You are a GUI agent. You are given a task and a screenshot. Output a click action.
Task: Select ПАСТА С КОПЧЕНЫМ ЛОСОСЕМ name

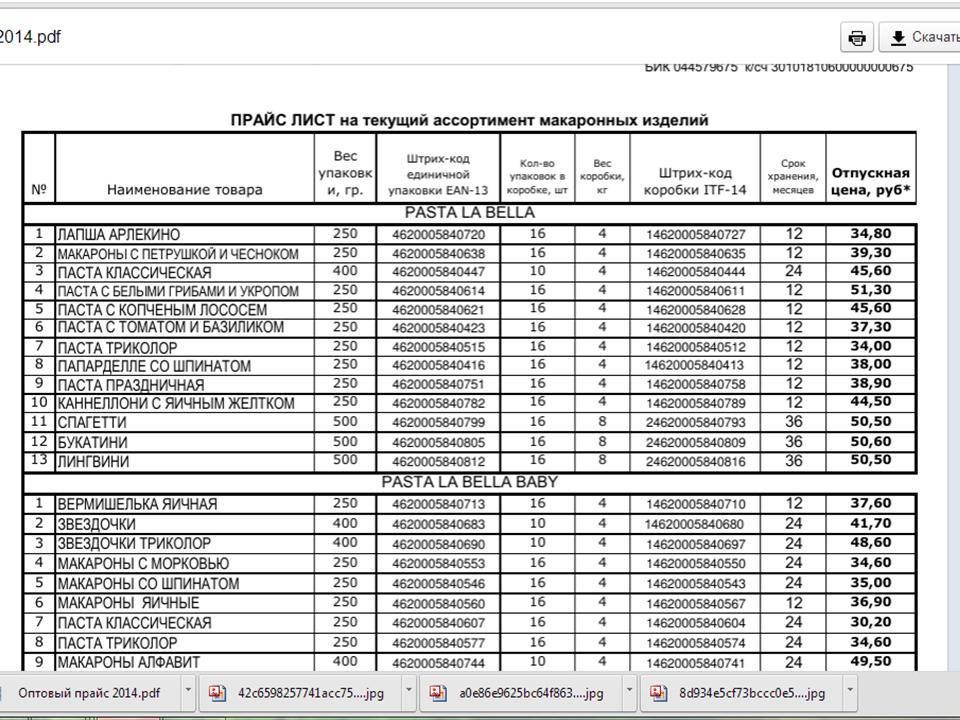162,310
